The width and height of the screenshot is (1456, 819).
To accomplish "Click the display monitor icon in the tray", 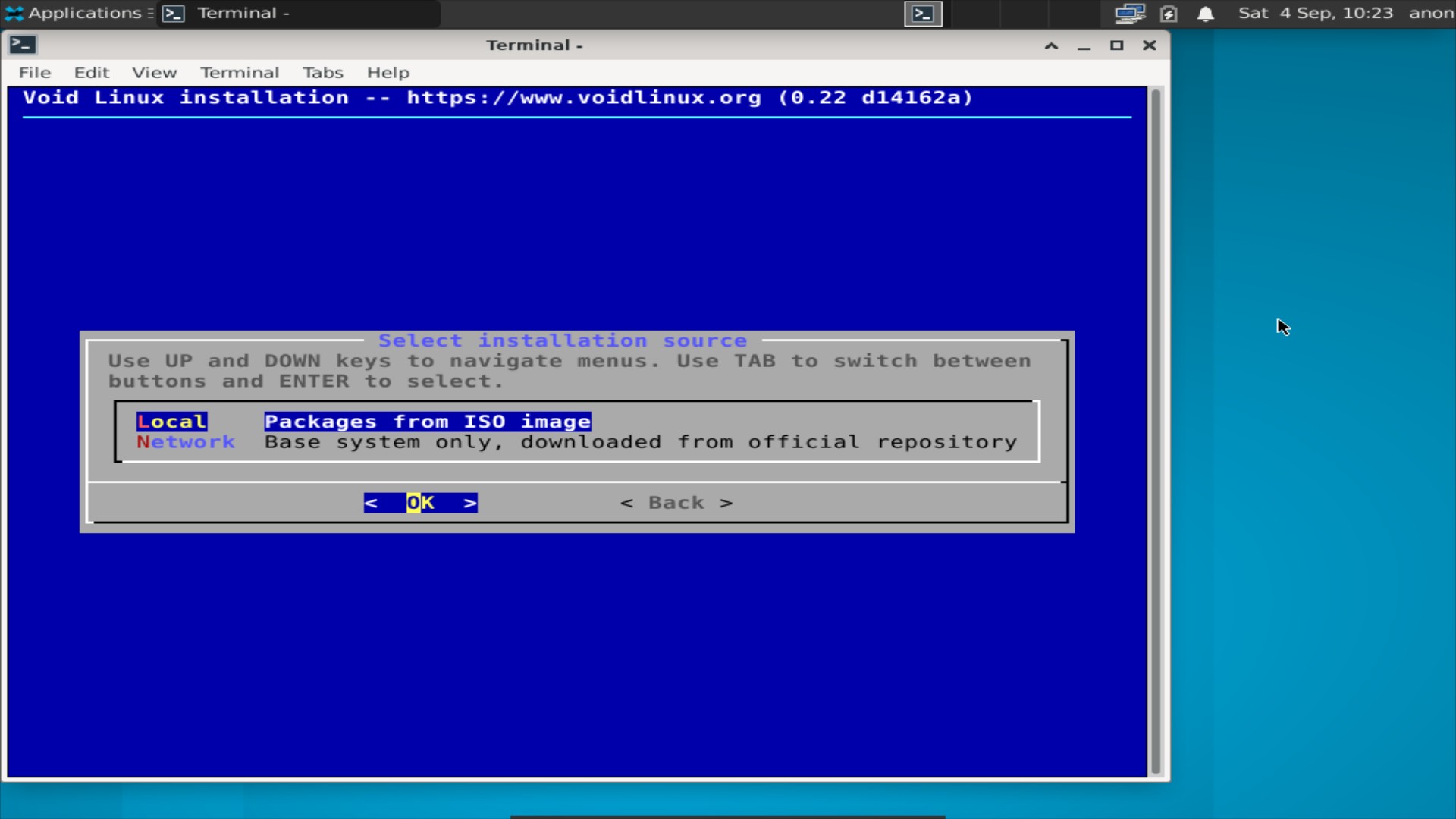I will point(1129,13).
